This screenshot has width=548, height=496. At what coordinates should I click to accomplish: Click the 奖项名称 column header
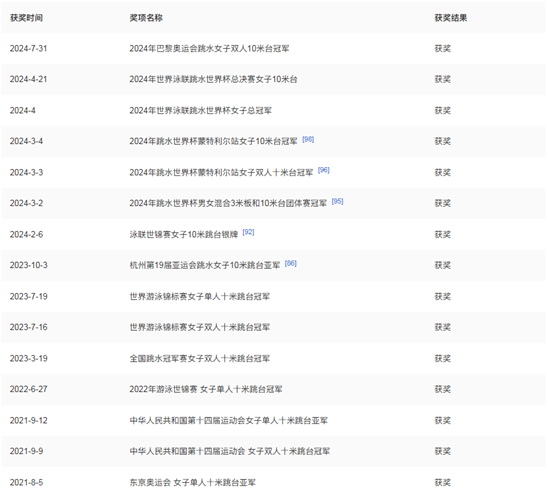point(146,18)
